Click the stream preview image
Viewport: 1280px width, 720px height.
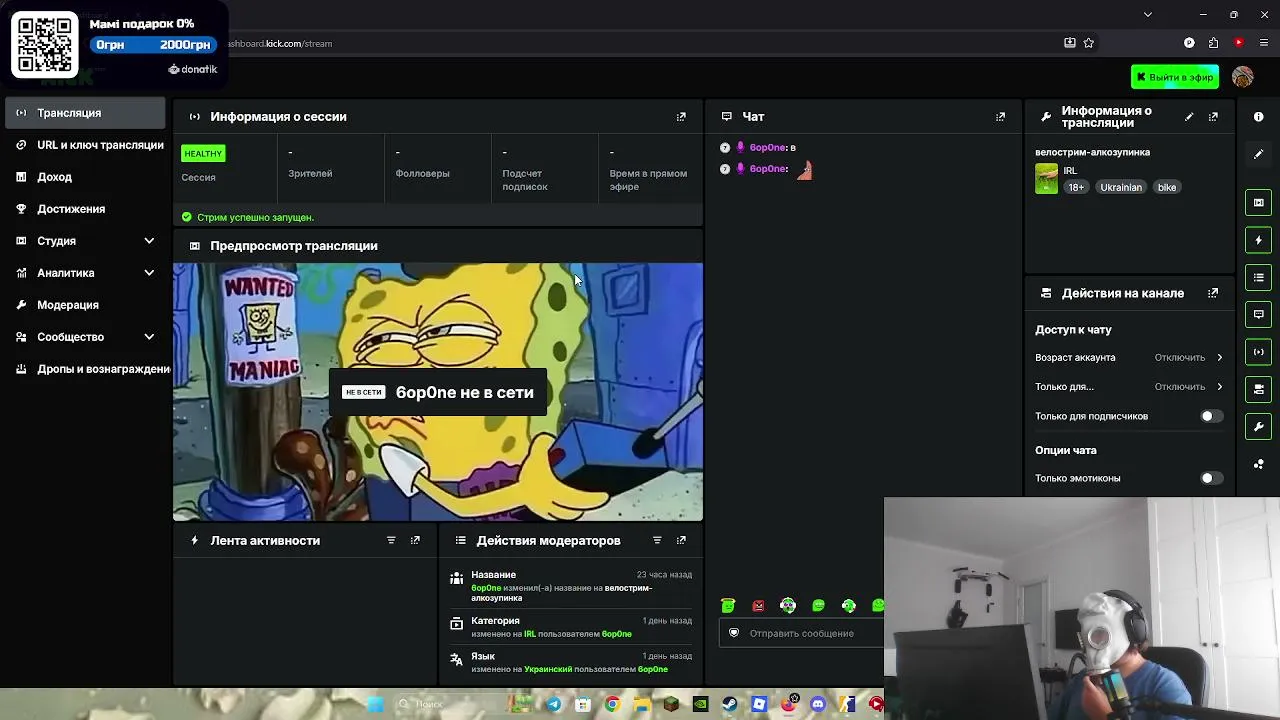point(438,392)
